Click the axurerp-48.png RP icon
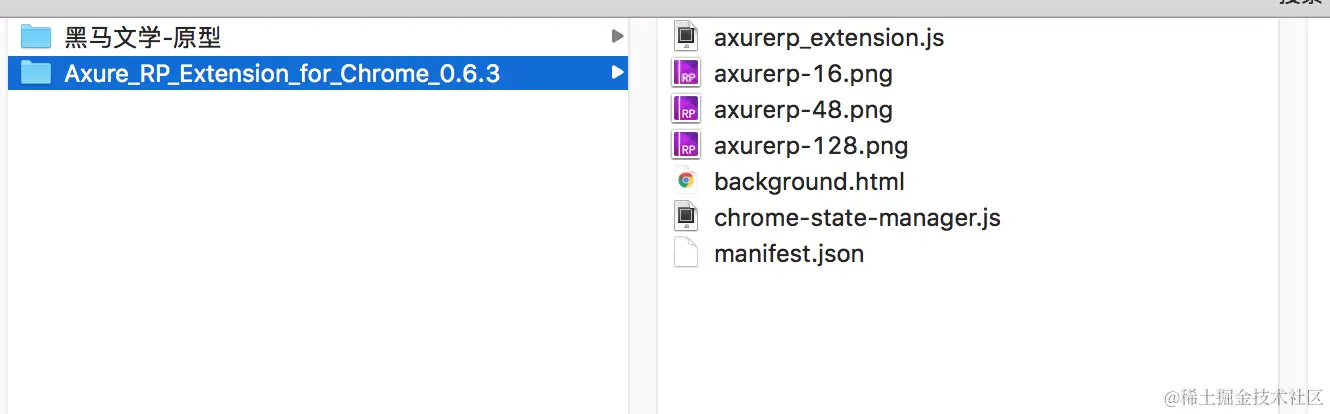1330x414 pixels. pyautogui.click(x=685, y=109)
